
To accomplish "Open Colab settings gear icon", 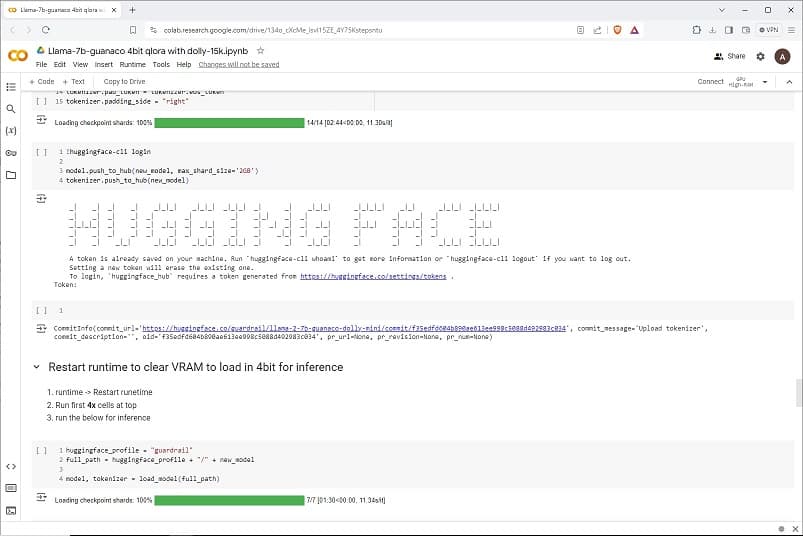I will 760,56.
